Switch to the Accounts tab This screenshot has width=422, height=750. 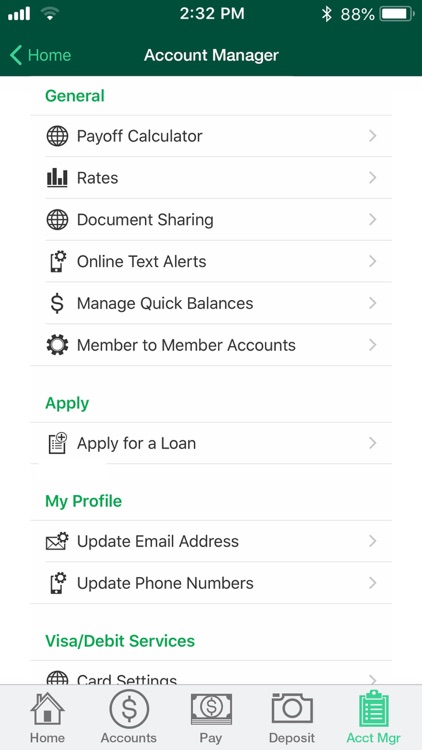point(129,718)
